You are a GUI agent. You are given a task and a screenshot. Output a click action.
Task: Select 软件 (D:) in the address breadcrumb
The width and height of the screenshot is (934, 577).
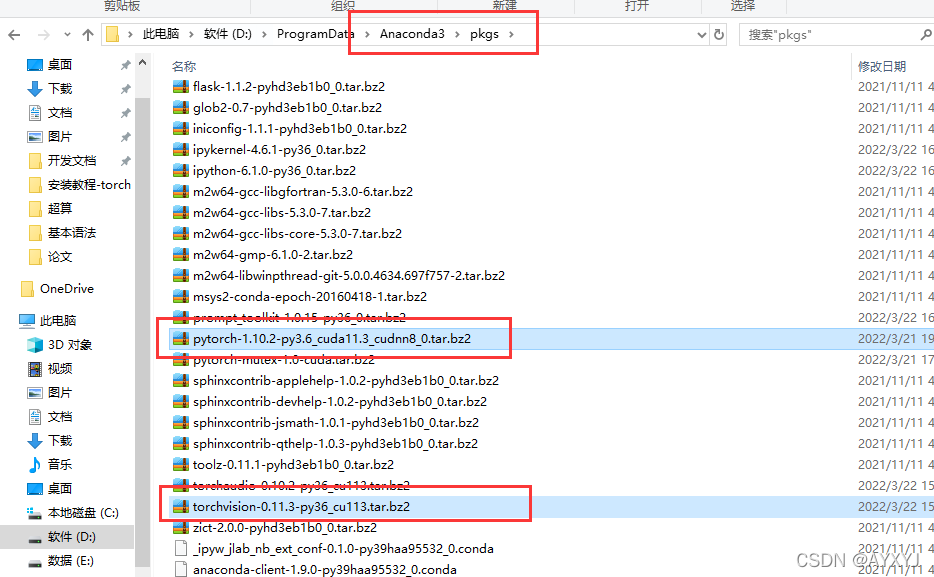(228, 34)
